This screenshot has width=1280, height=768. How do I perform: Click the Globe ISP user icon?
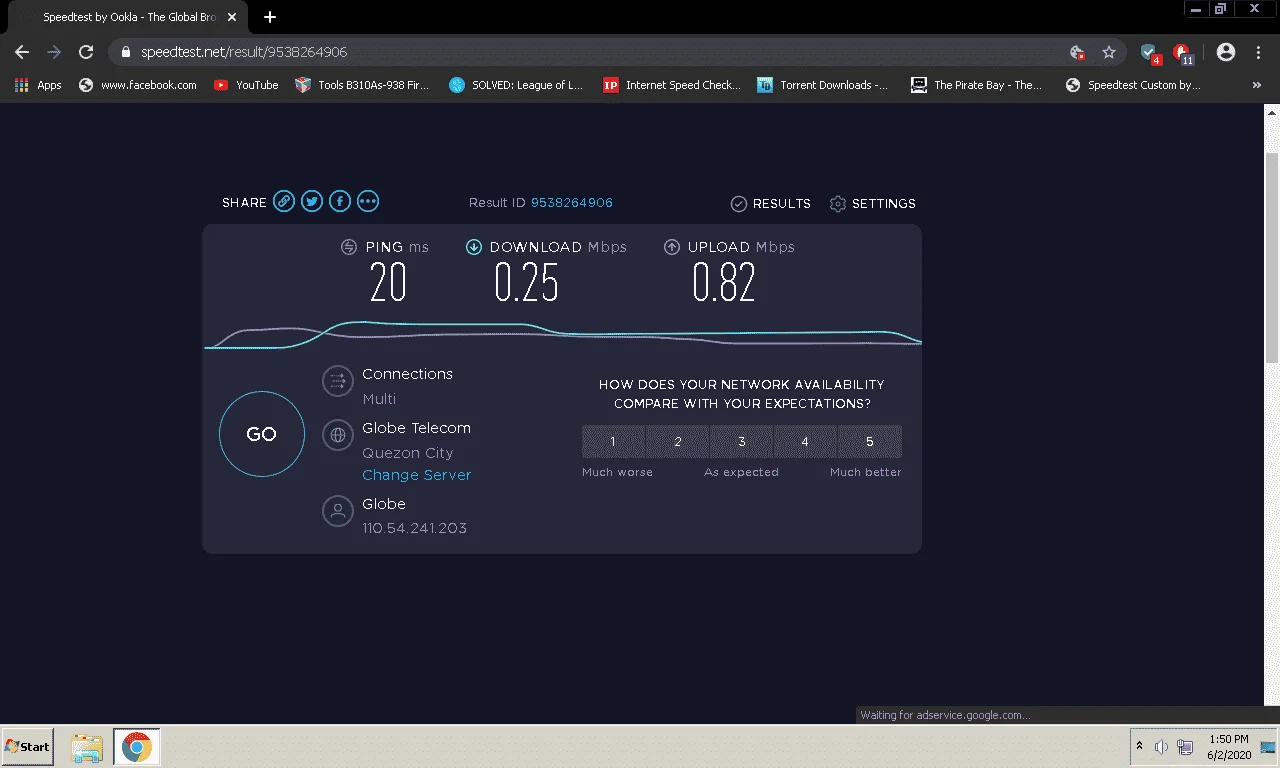(x=338, y=511)
